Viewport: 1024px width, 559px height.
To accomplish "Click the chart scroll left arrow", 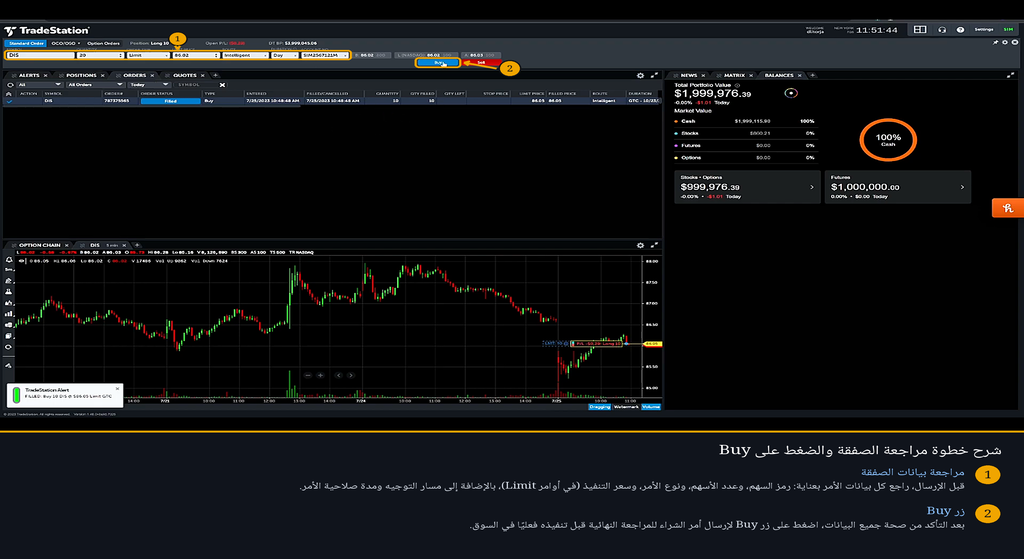I will coord(338,375).
